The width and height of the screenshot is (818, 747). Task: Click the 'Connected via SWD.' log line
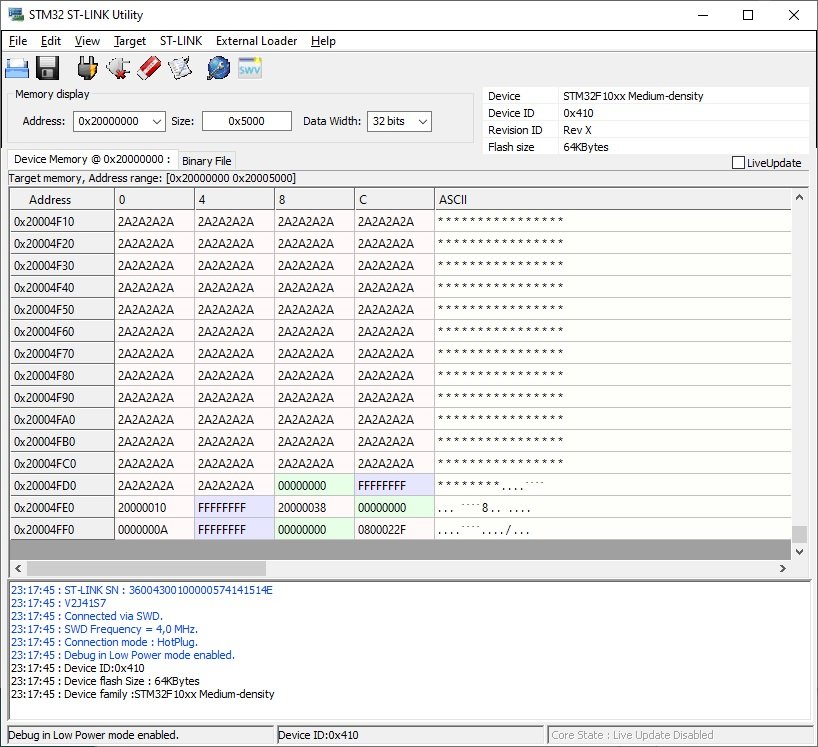tap(87, 616)
